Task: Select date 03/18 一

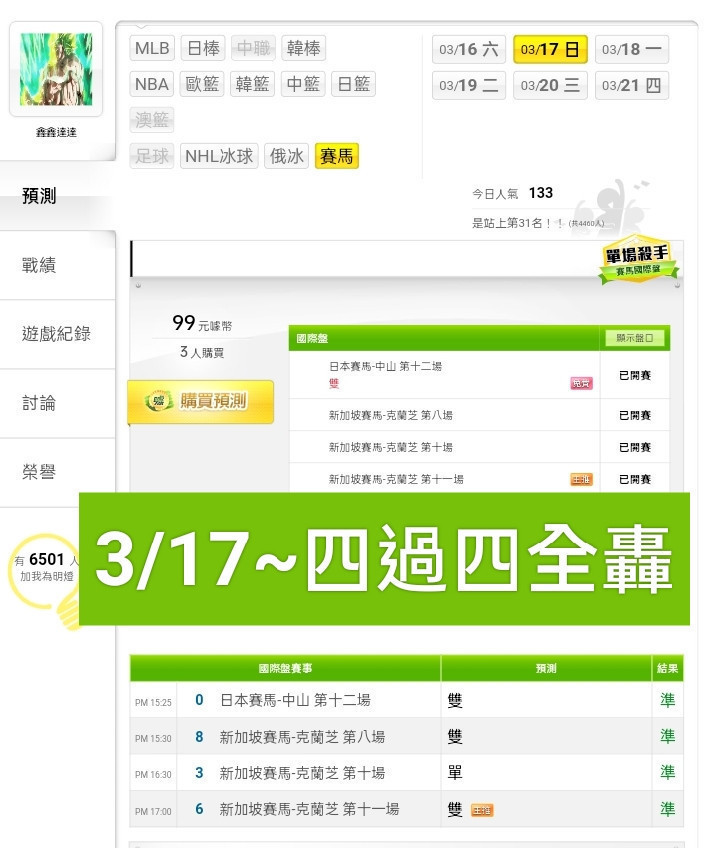Action: pyautogui.click(x=632, y=50)
